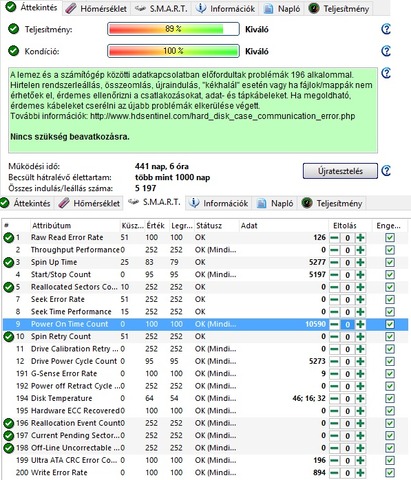Decrease offset for Reallocated Sectors Count
This screenshot has height=480, width=411.
pos(334,287)
